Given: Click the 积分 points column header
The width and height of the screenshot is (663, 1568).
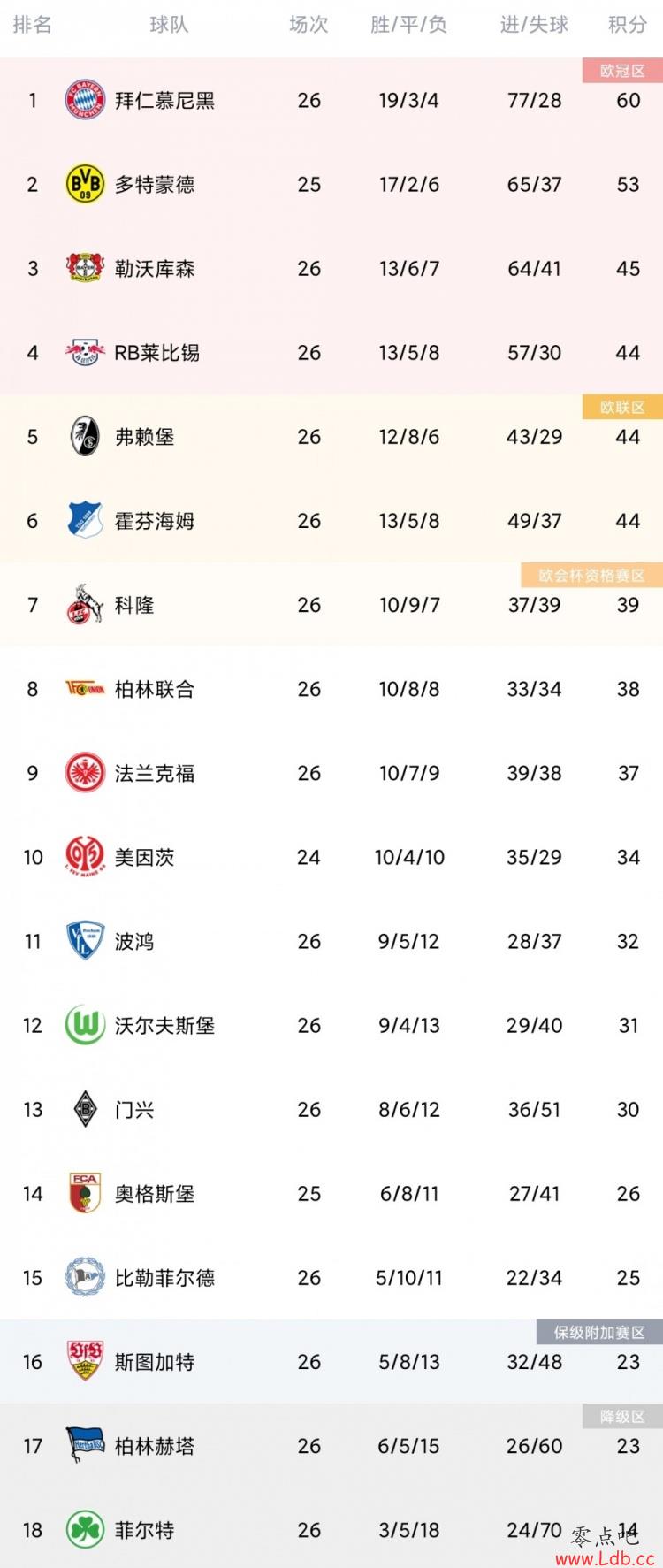Looking at the screenshot, I should coord(628,25).
